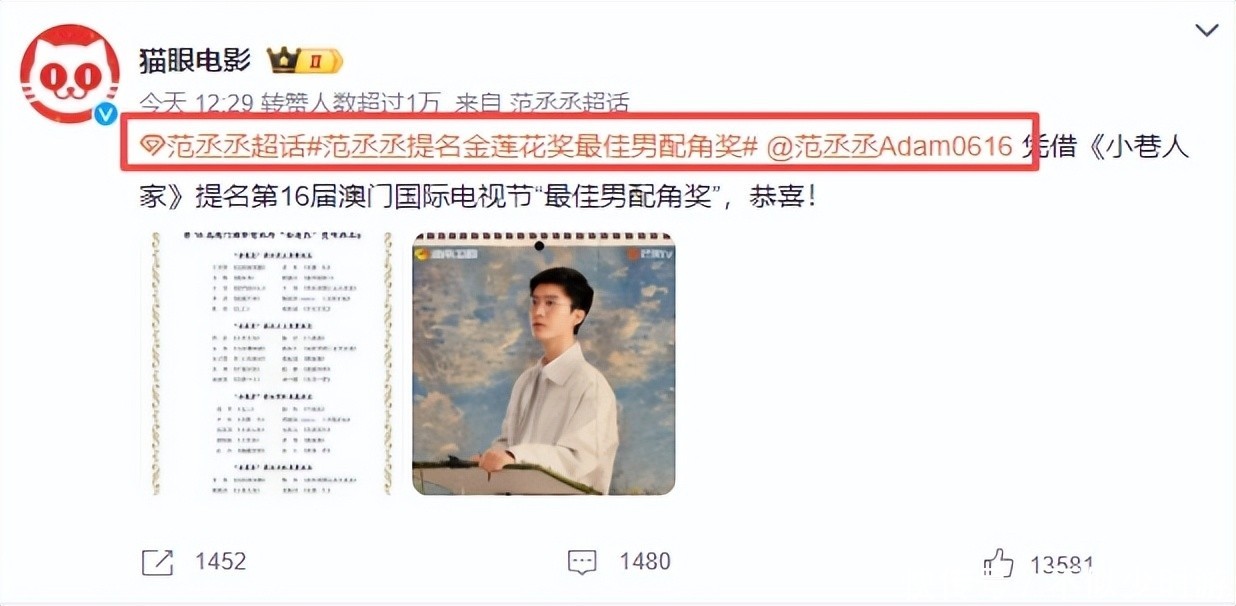Open the 猫眼电影 account name

195,61
